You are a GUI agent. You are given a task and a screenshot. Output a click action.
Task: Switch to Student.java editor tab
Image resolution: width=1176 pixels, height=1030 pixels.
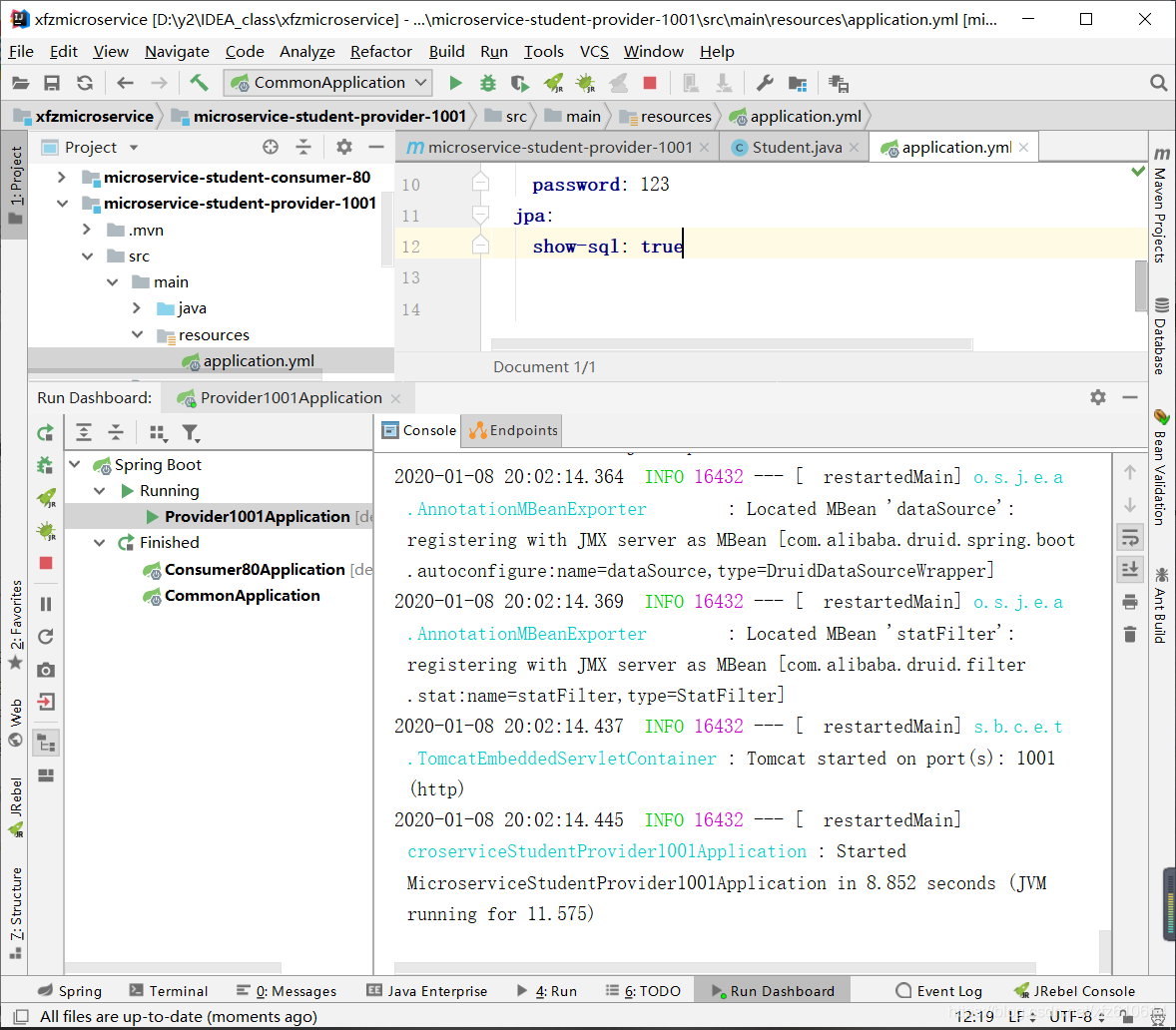point(797,147)
